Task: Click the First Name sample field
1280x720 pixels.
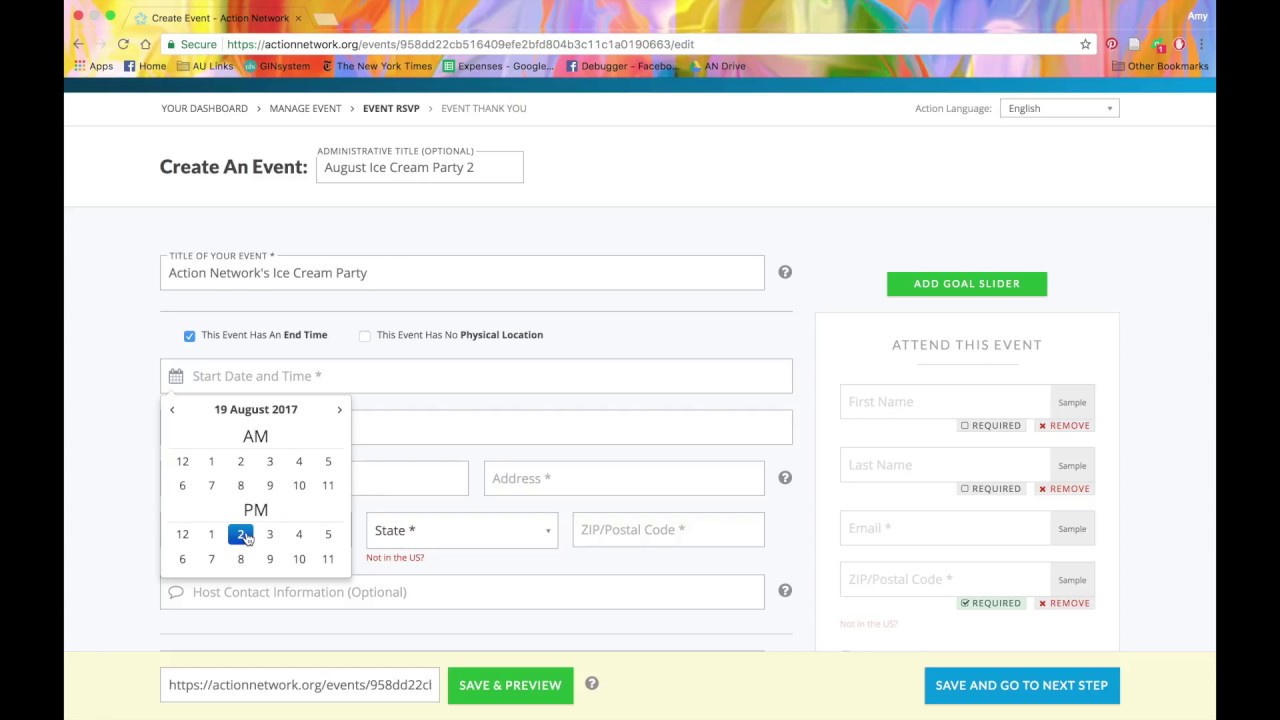Action: click(945, 402)
